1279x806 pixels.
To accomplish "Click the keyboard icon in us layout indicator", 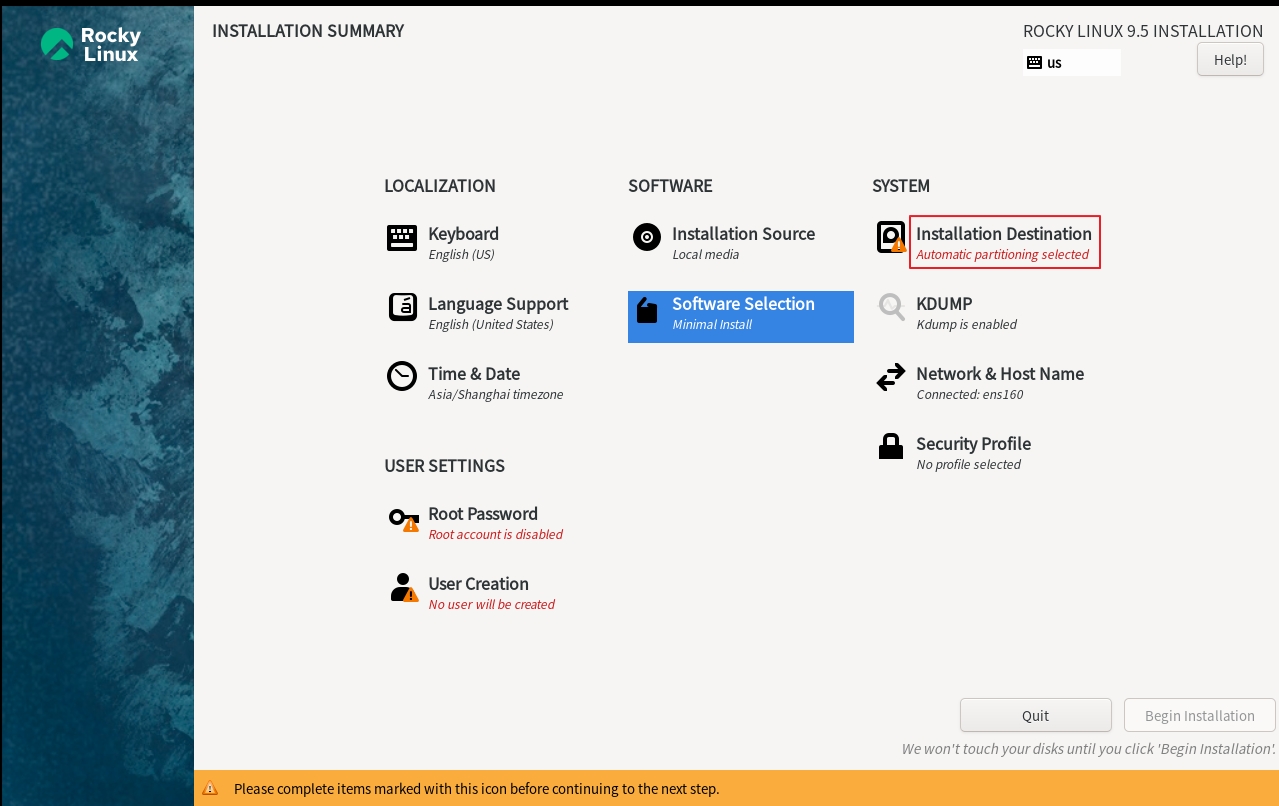I will (x=1034, y=62).
